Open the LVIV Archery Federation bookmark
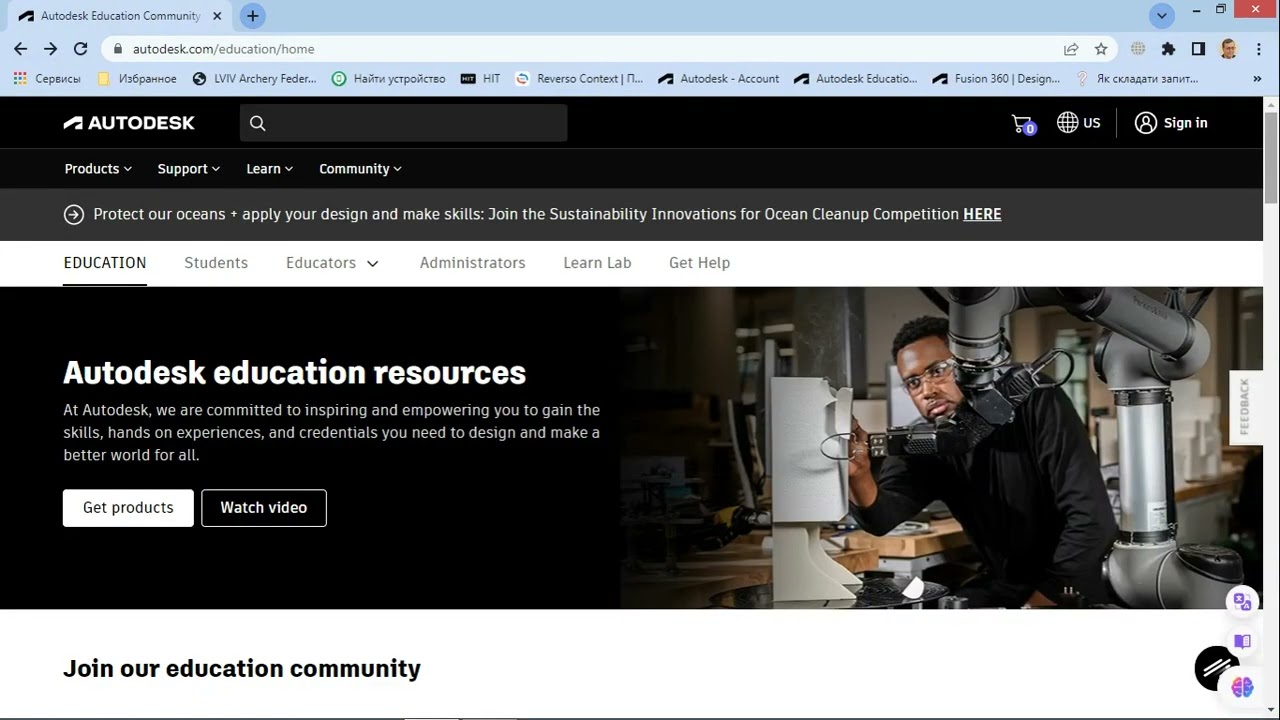 pyautogui.click(x=254, y=78)
